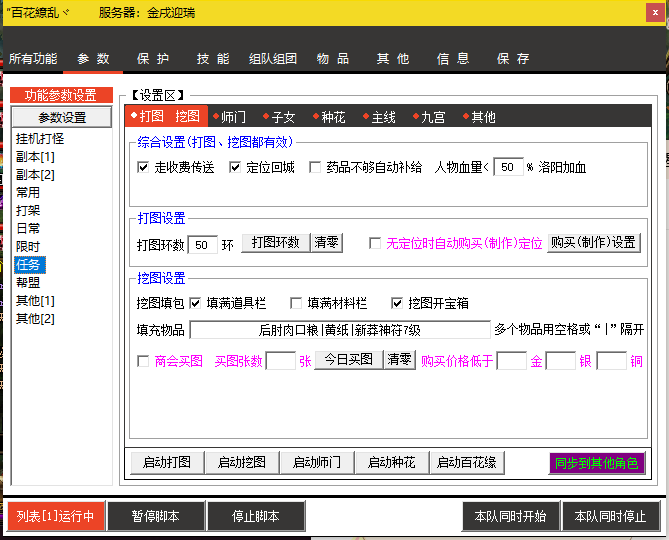Viewport: 669px width, 540px height.
Task: Click the 打图环数 button
Action: click(276, 243)
